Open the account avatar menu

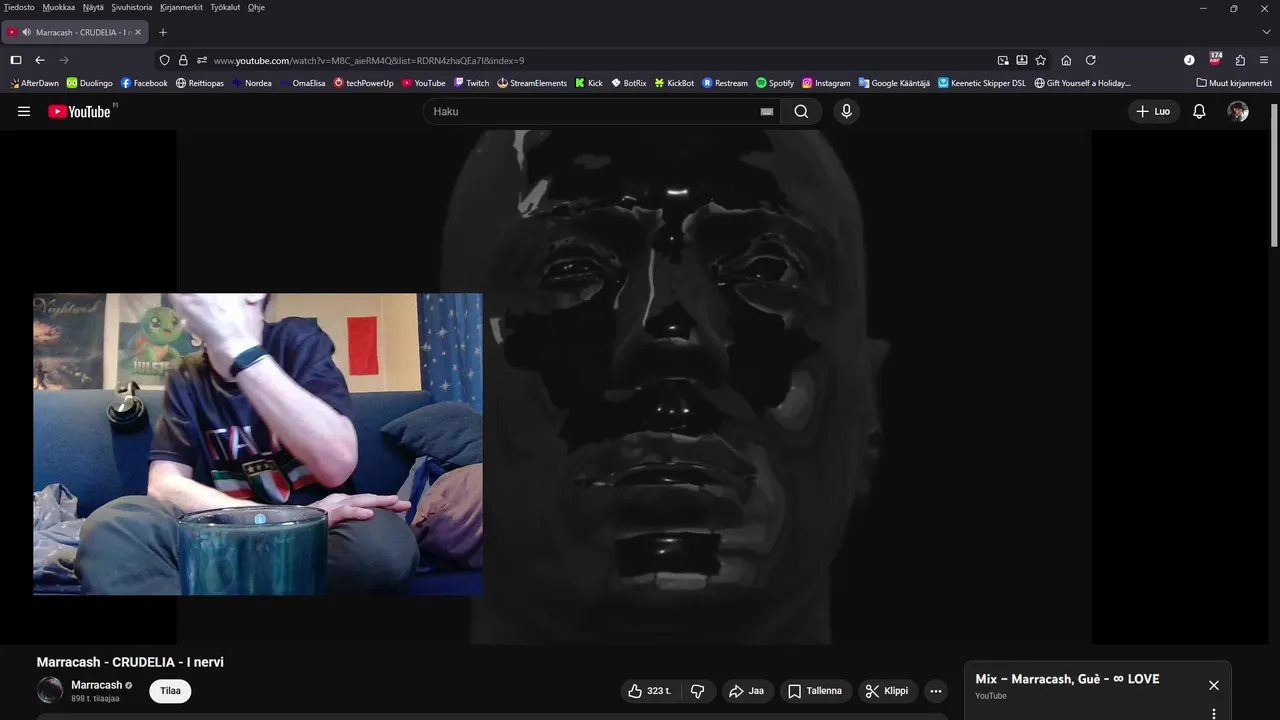(x=1238, y=111)
